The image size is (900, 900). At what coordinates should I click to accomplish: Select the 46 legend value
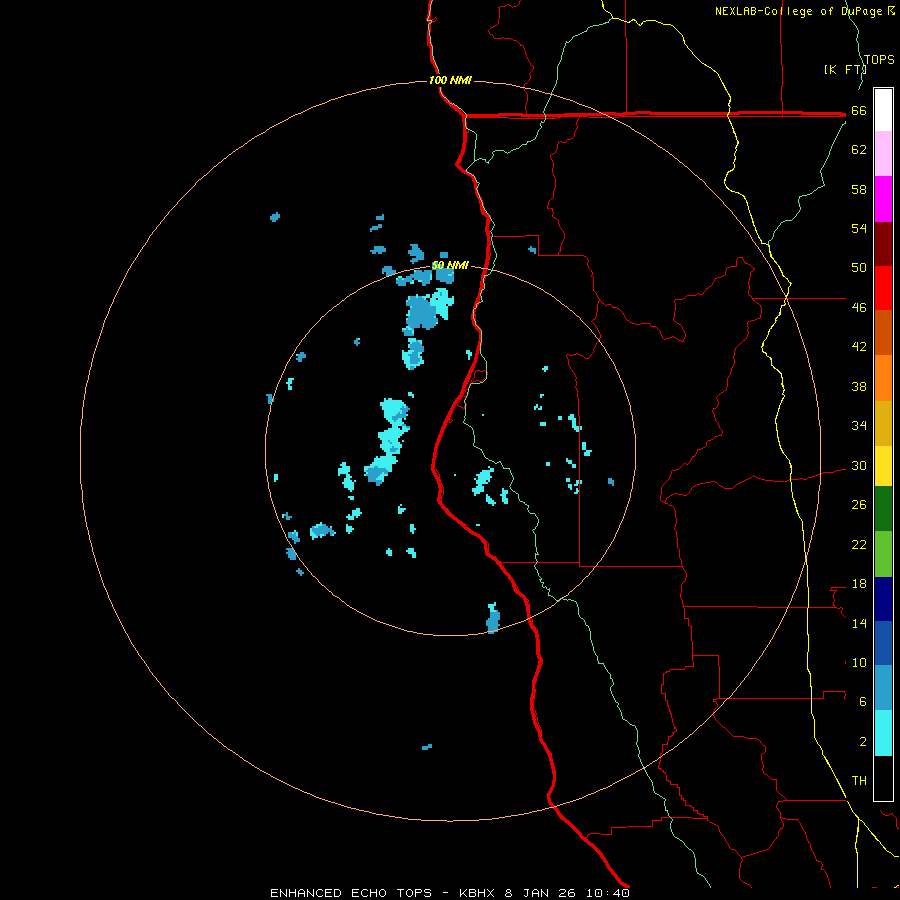pyautogui.click(x=859, y=308)
